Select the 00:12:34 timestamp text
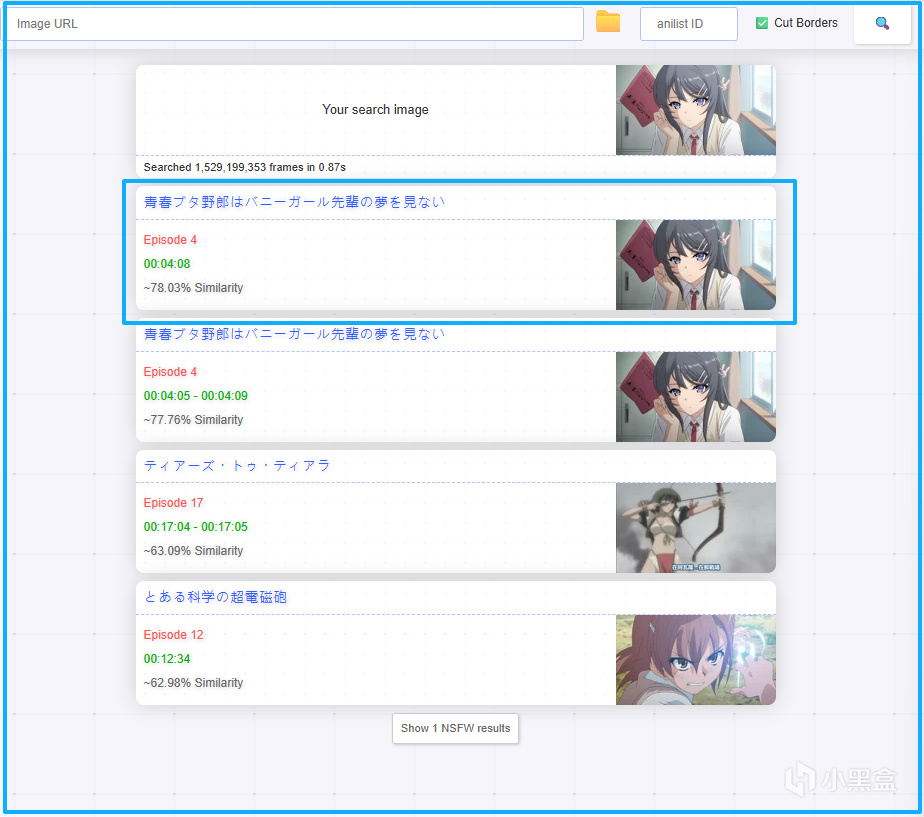This screenshot has height=817, width=924. tap(167, 659)
